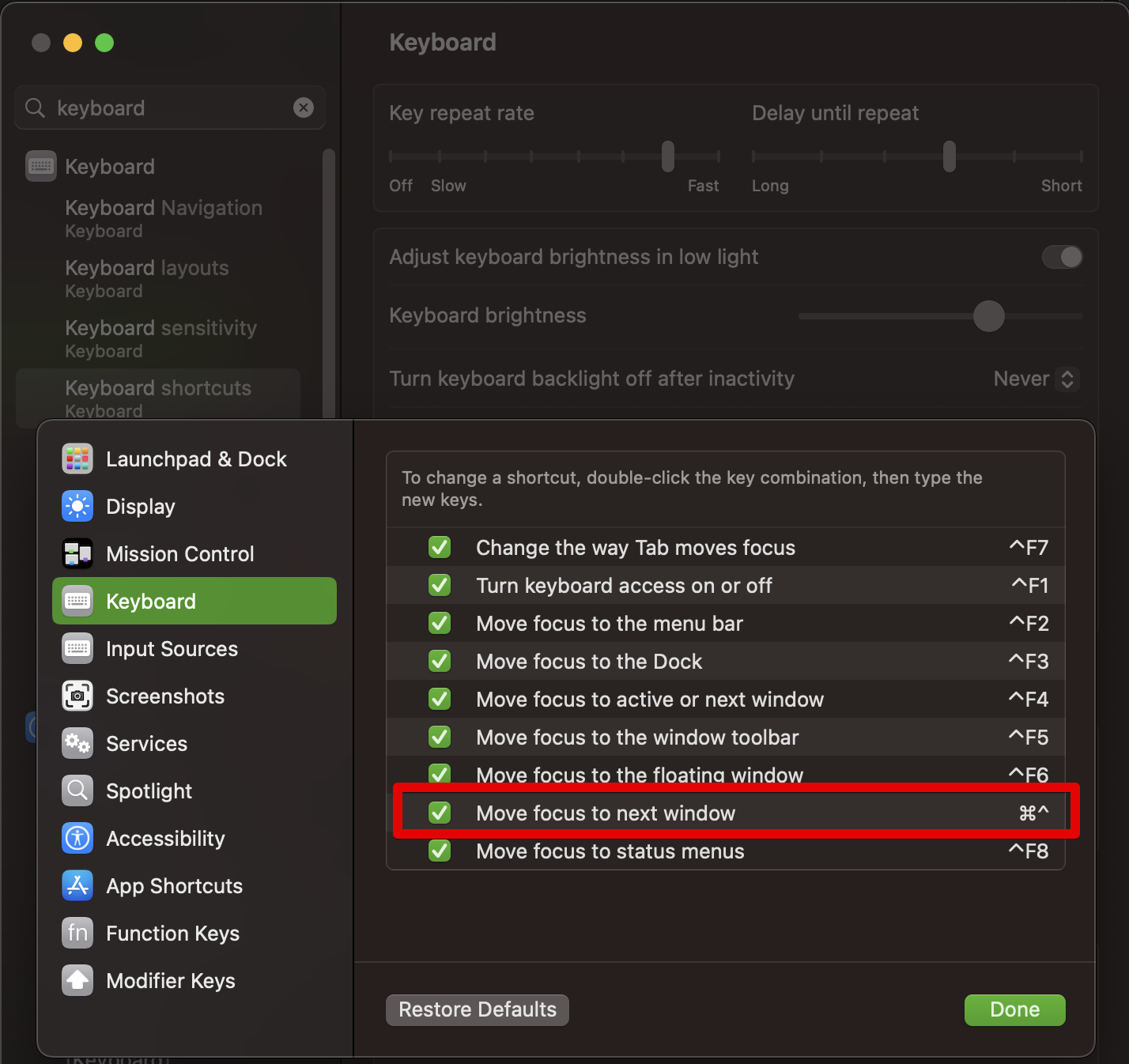Click the Spotlight magnifier icon

(x=77, y=791)
